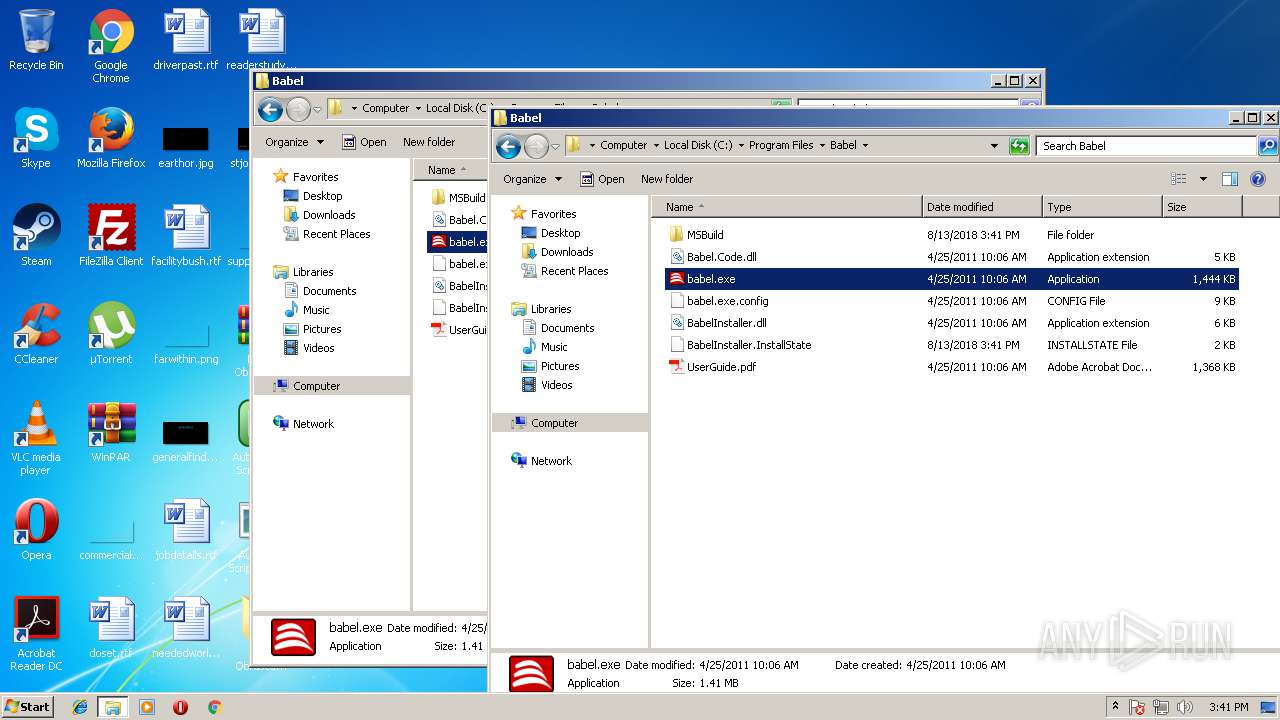This screenshot has height=720, width=1280.
Task: Open the Start menu
Action: (27, 707)
